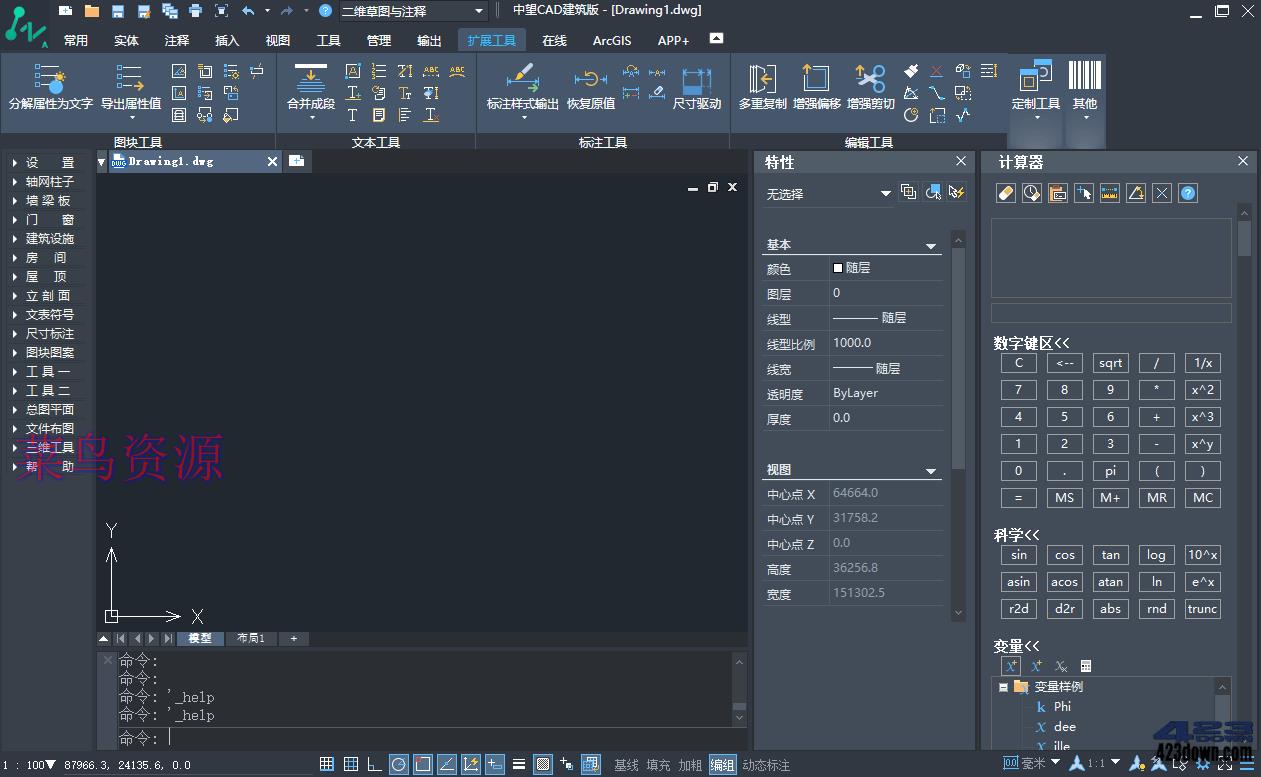Click the 颜色 随层 color swatch

click(838, 268)
